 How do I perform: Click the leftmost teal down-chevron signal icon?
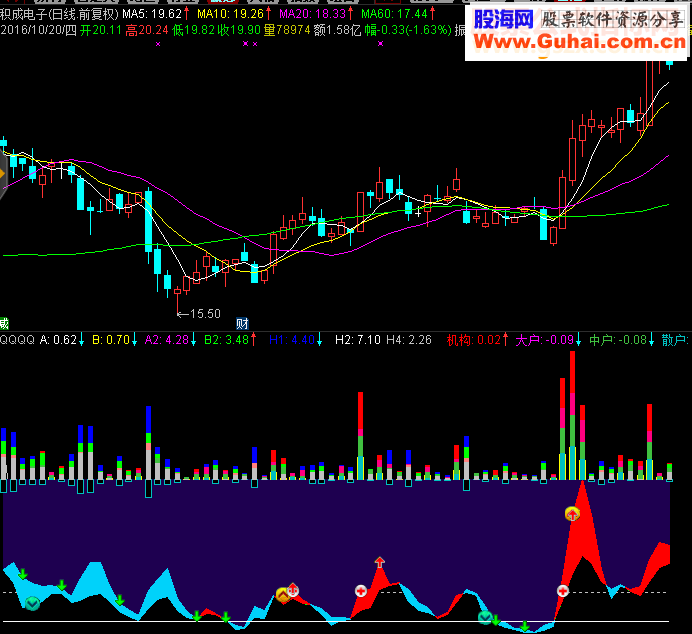click(32, 603)
